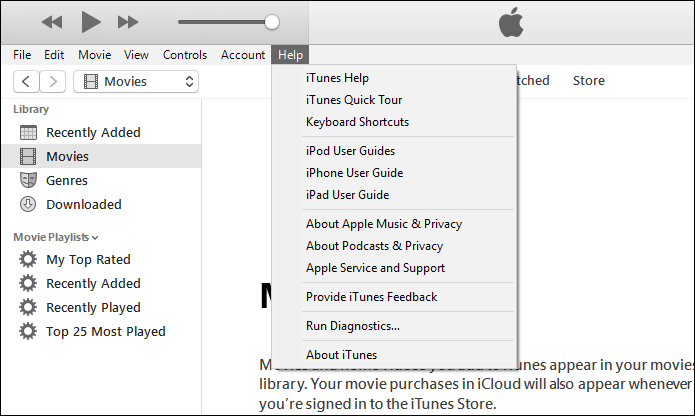
Task: Click the Top 25 Most Played name
Action: click(106, 331)
